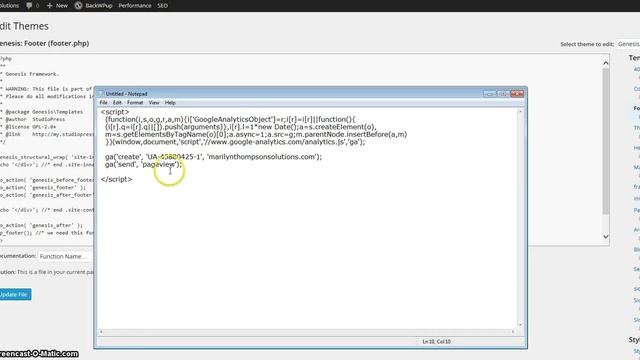Image resolution: width=640 pixels, height=360 pixels.
Task: Click the Notepad horizontal scroll right arrow
Action: pyautogui.click(x=513, y=332)
